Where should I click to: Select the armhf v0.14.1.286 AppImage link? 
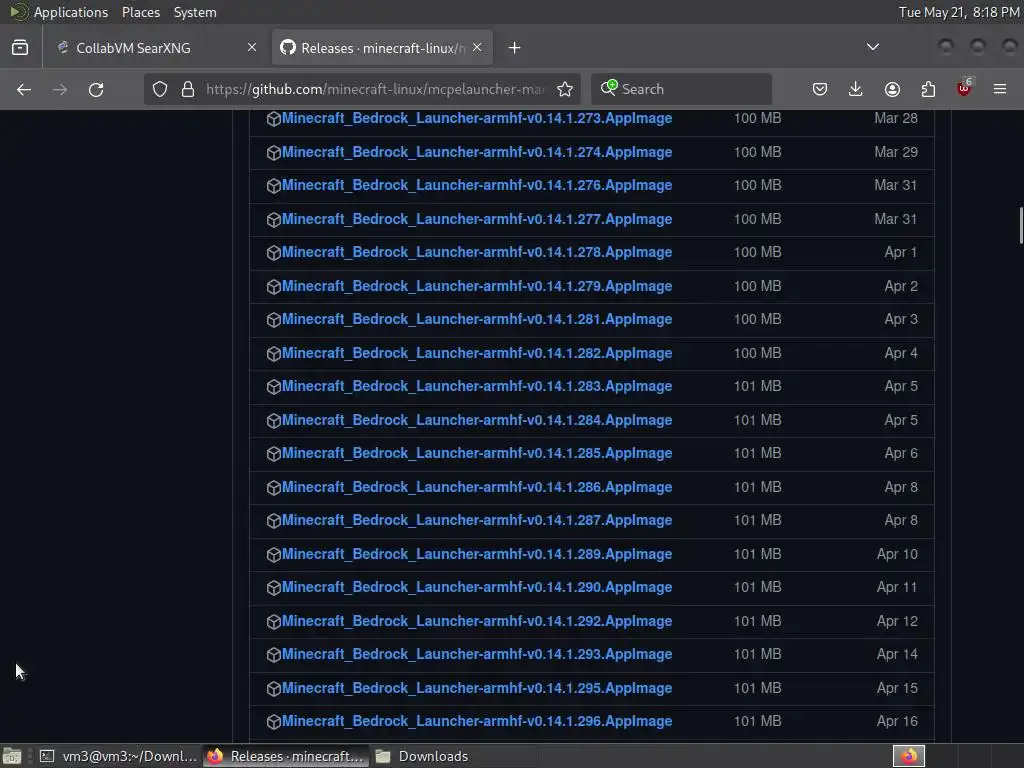pos(477,487)
